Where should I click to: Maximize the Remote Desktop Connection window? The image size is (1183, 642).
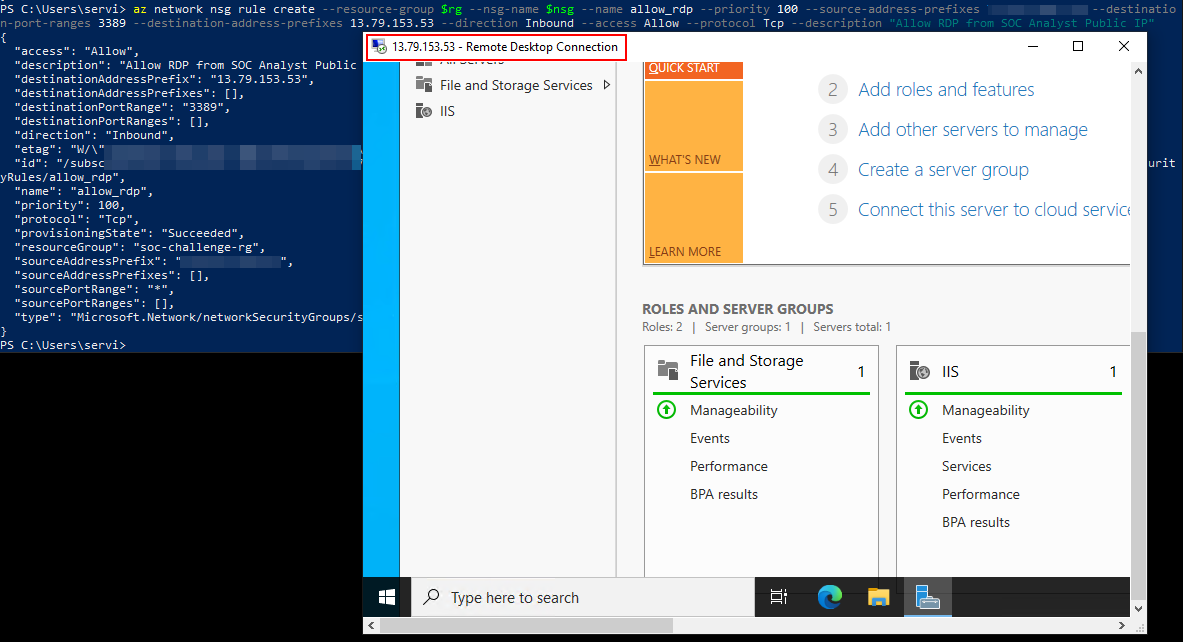[x=1078, y=47]
